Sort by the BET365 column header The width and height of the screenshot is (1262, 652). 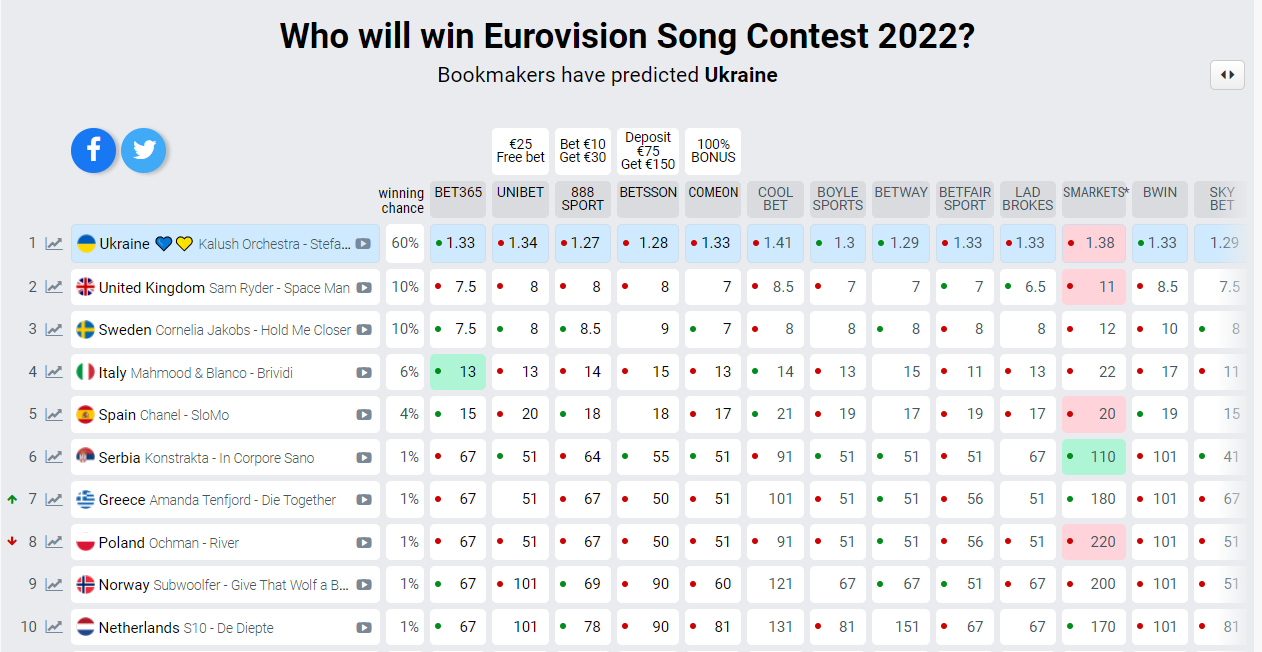(458, 193)
